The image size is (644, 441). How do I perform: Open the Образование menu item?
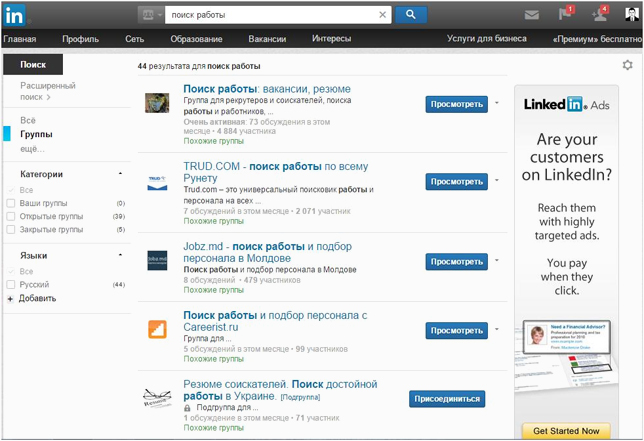(196, 39)
